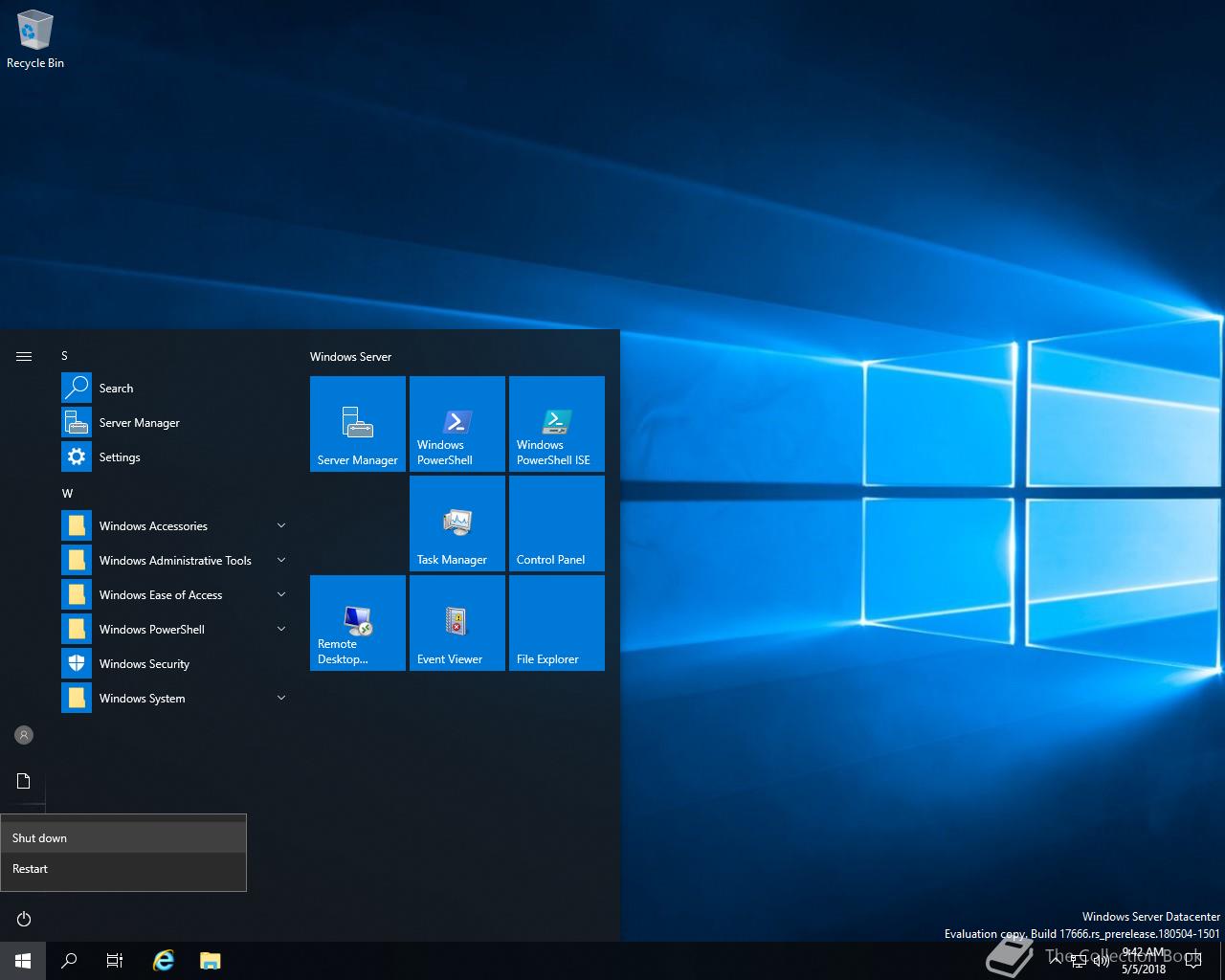This screenshot has width=1225, height=980.
Task: Open the Recycle Bin on the desktop
Action: 35,40
